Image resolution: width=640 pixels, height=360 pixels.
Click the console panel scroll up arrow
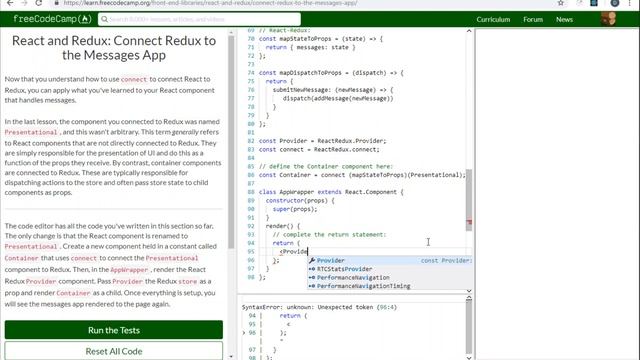point(469,298)
